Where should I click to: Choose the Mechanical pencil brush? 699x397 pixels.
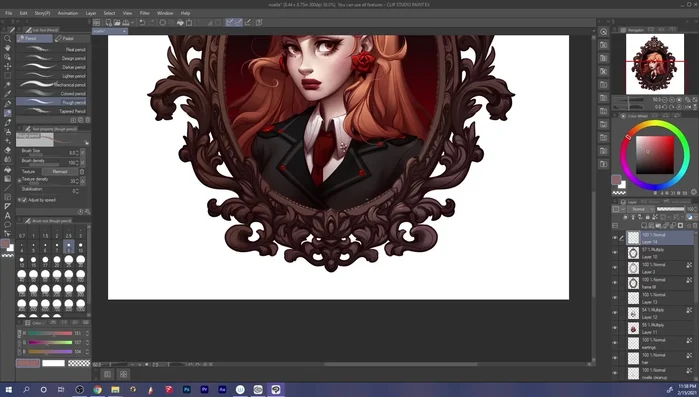52,85
